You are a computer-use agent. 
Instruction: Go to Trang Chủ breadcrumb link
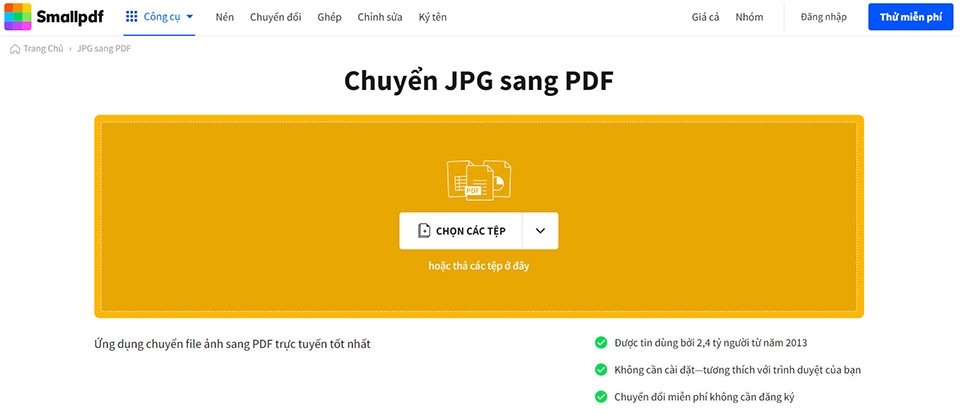coord(43,49)
